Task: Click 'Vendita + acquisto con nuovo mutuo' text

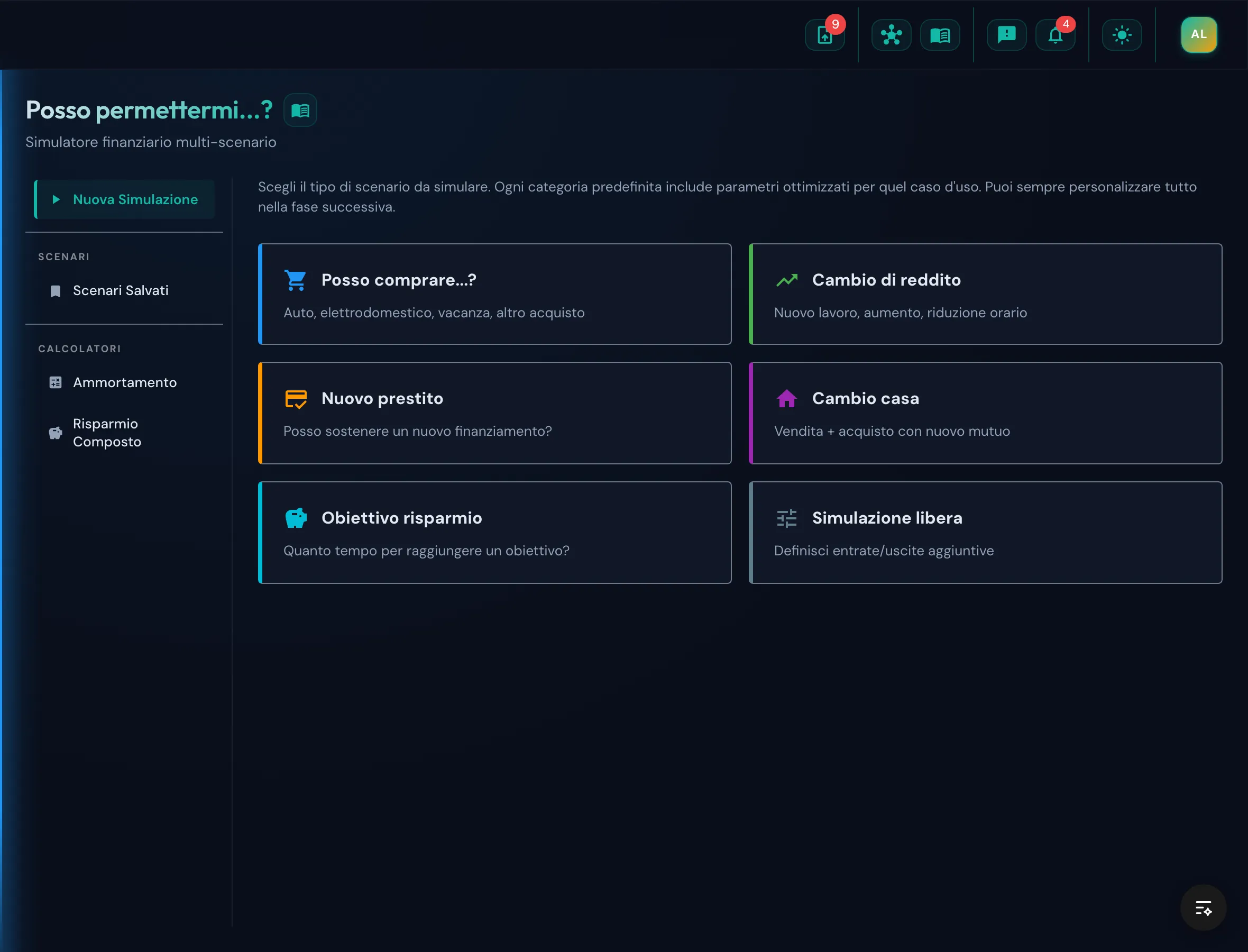Action: tap(892, 431)
